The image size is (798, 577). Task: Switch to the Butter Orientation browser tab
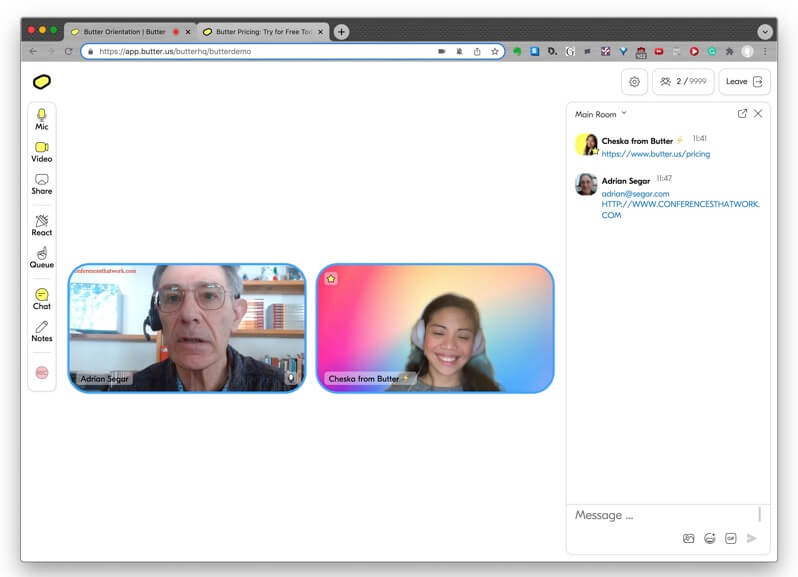tap(124, 32)
